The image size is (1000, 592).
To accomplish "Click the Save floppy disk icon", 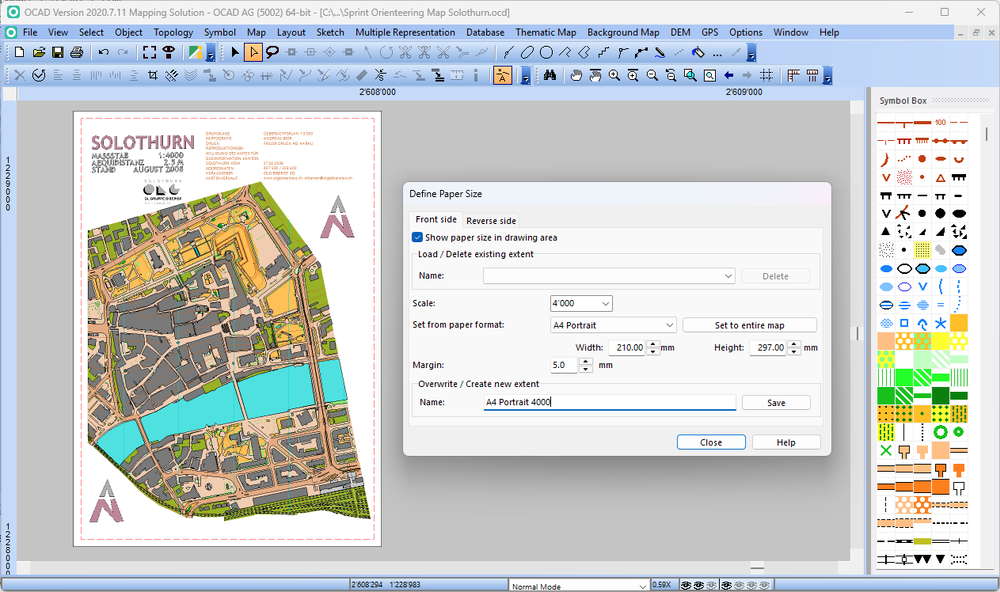I will (57, 52).
